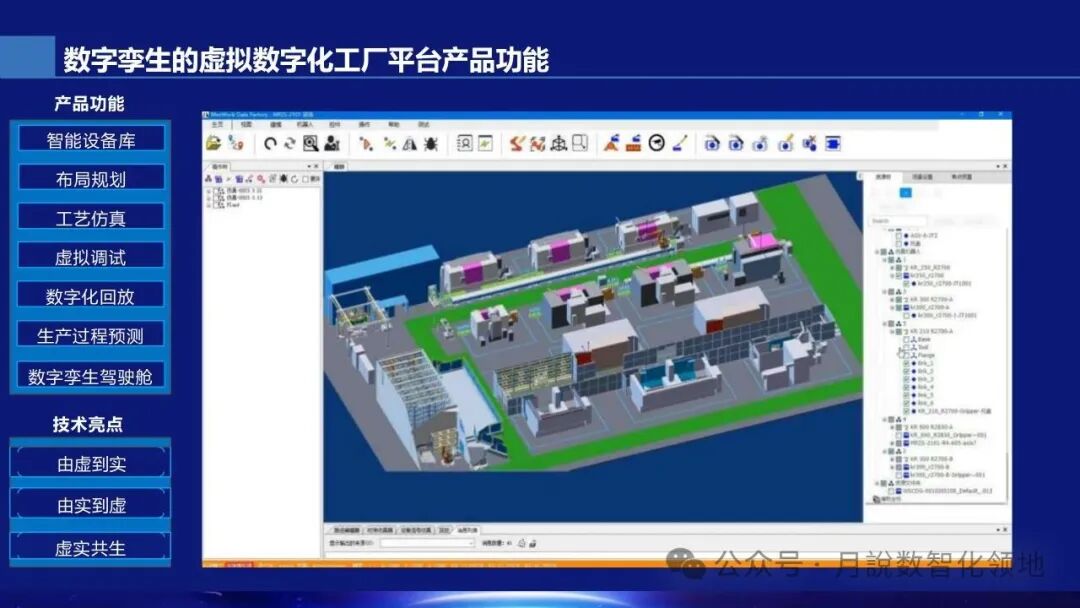Viewport: 1080px width, 608px height.
Task: Select the 布局规划 button
Action: tap(91, 179)
